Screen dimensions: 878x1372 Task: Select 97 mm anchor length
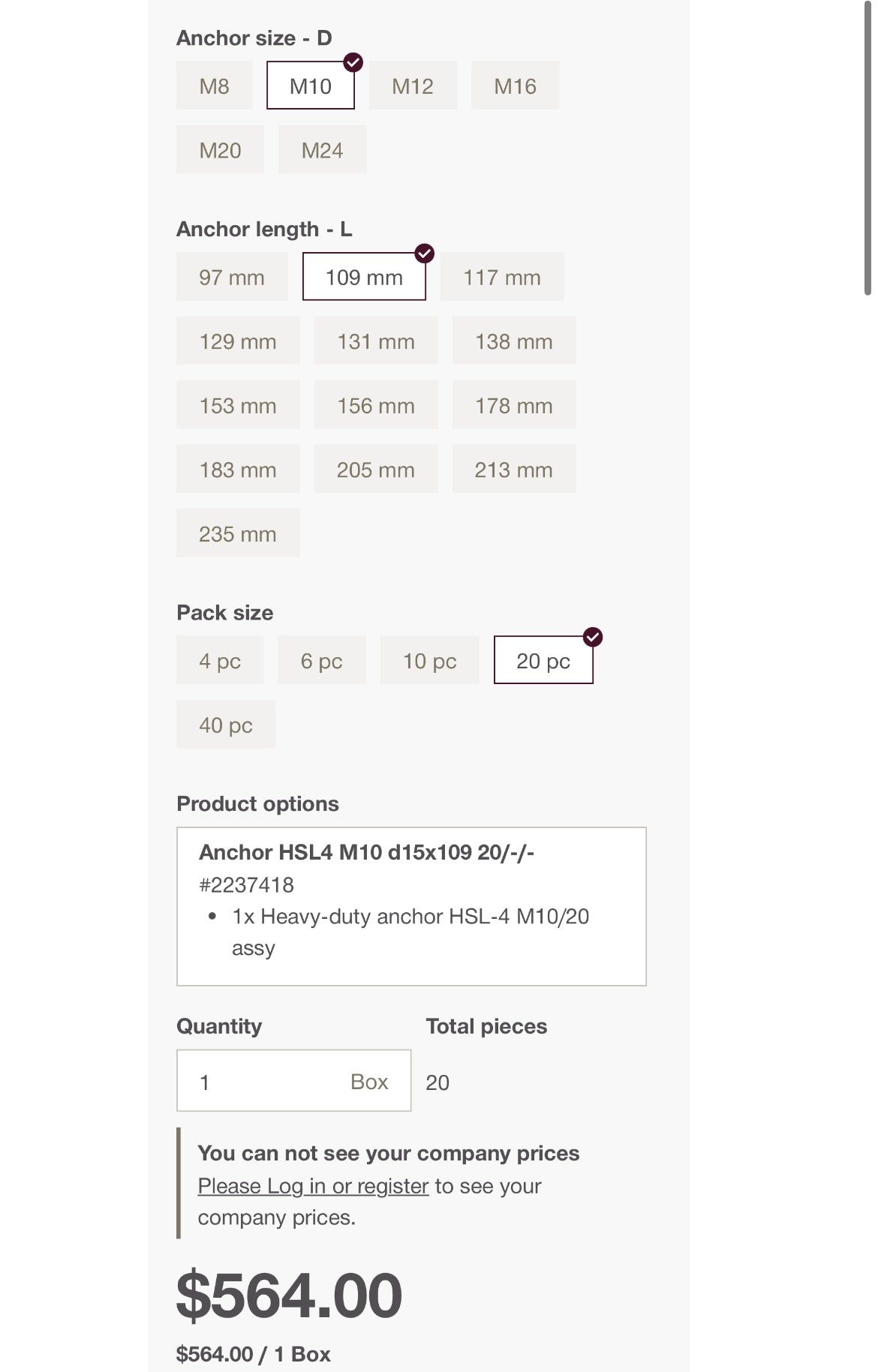231,277
